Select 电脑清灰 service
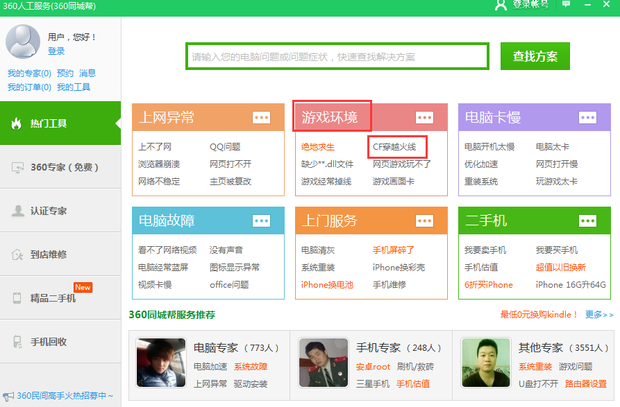 tap(318, 250)
